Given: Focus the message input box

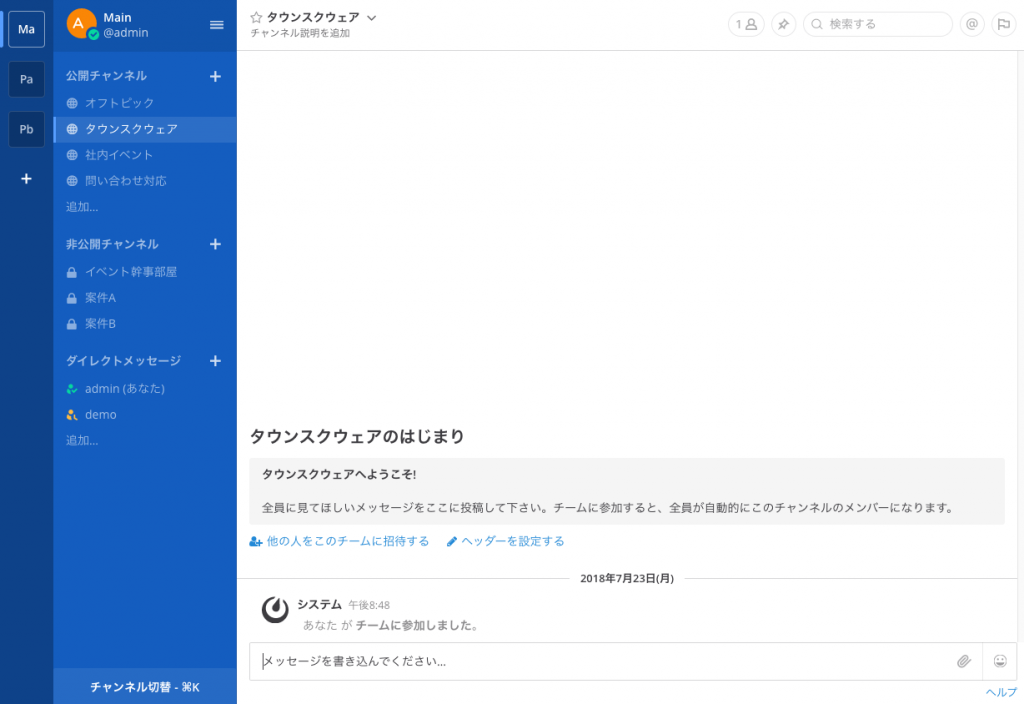Looking at the screenshot, I should pos(600,661).
